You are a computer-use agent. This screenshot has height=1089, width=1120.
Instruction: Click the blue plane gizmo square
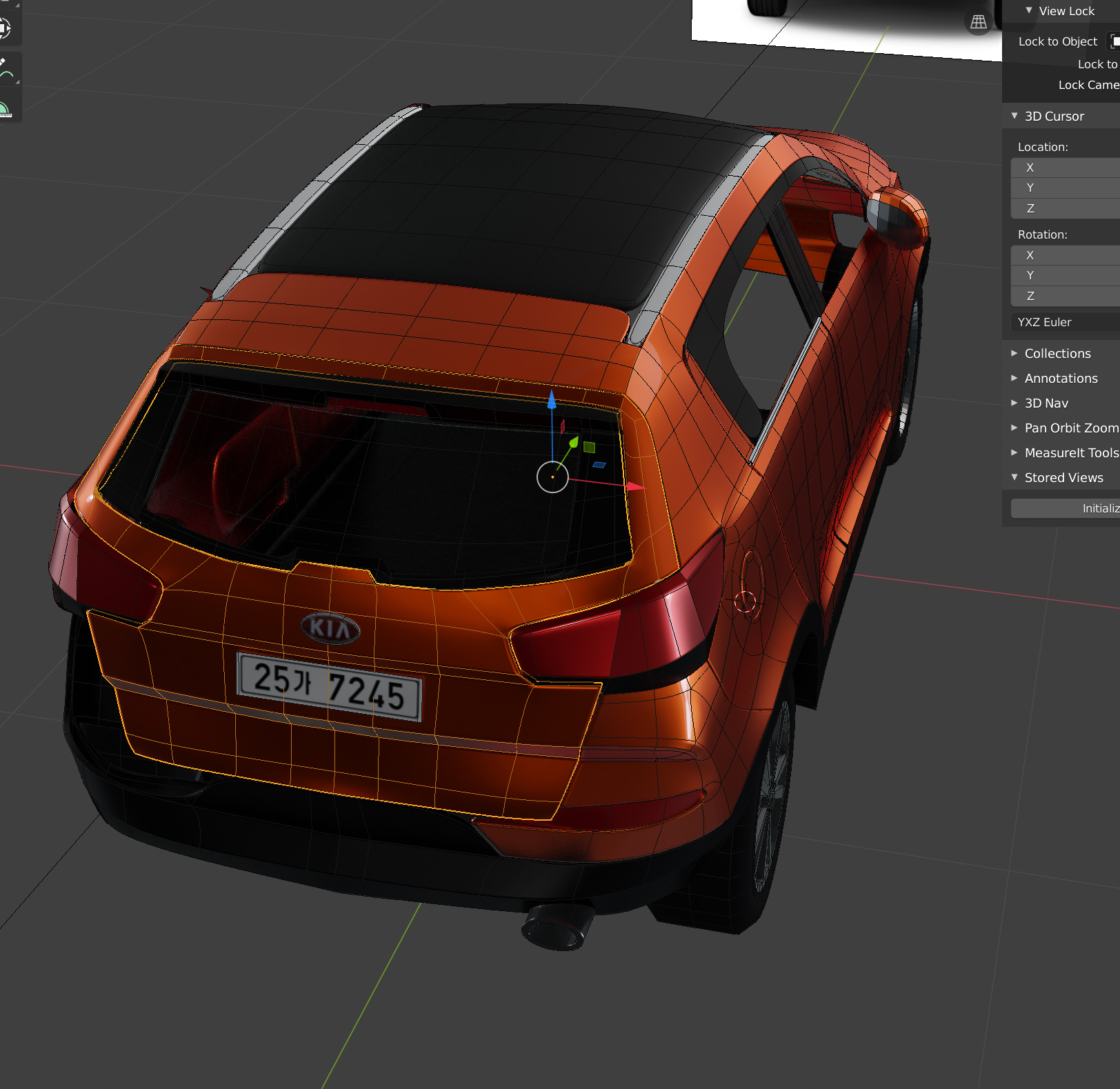[599, 465]
